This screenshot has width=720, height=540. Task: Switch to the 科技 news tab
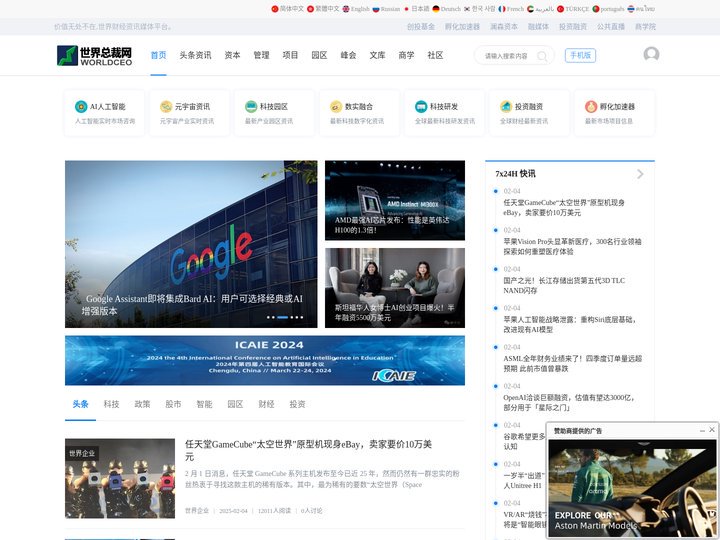click(x=111, y=404)
